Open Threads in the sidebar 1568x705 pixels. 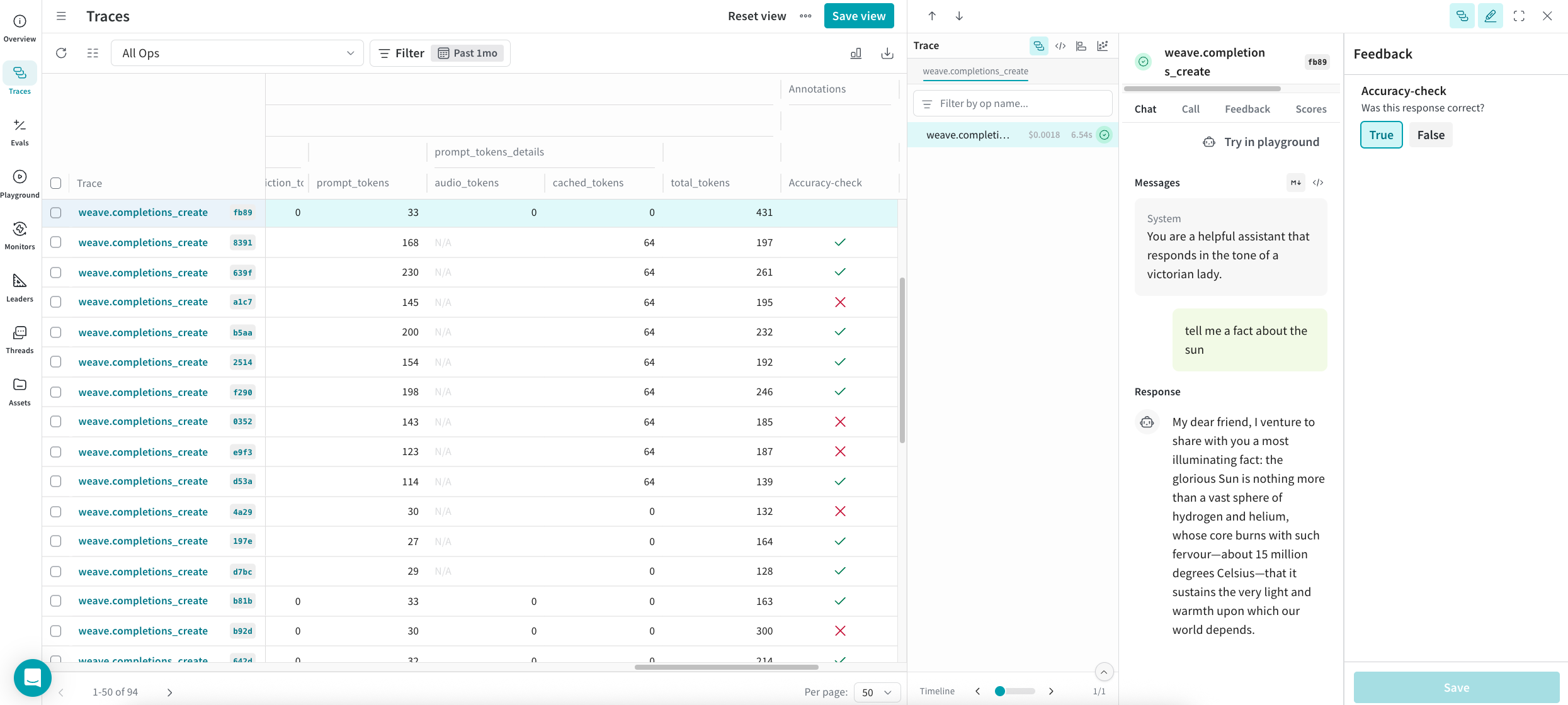[x=20, y=339]
